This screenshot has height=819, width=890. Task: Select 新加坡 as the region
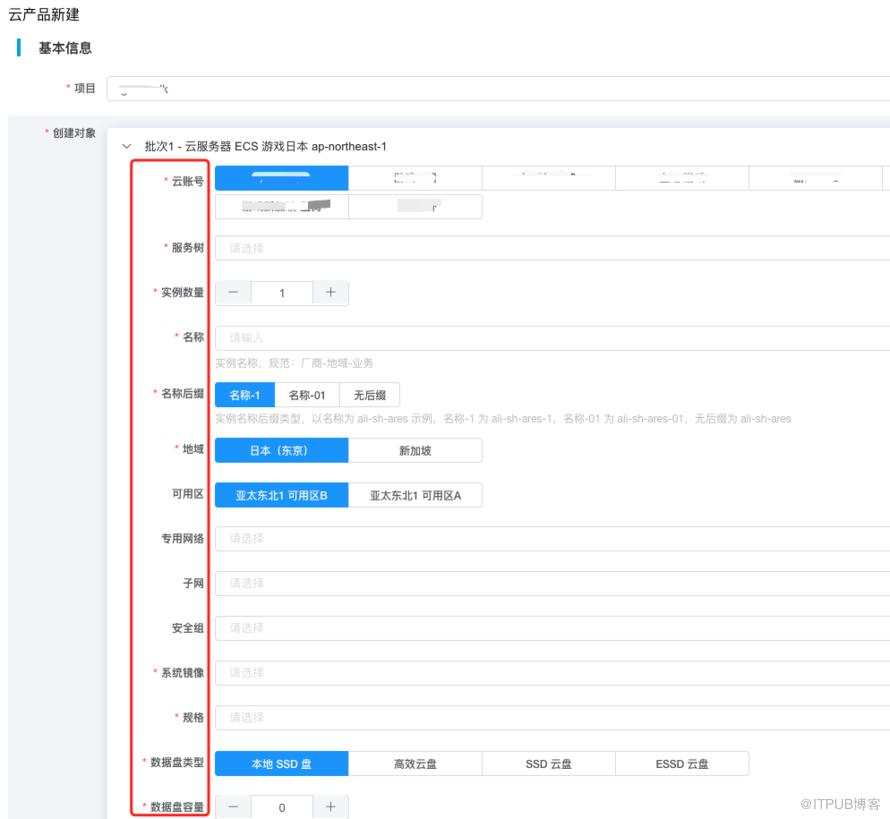(415, 450)
